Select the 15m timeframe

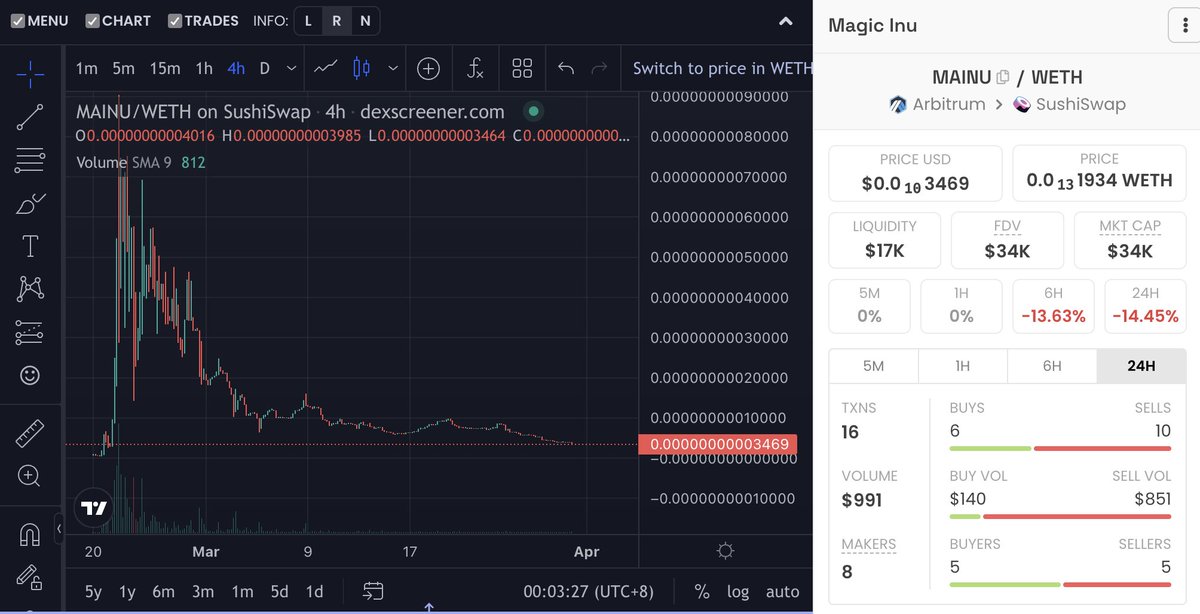[165, 68]
